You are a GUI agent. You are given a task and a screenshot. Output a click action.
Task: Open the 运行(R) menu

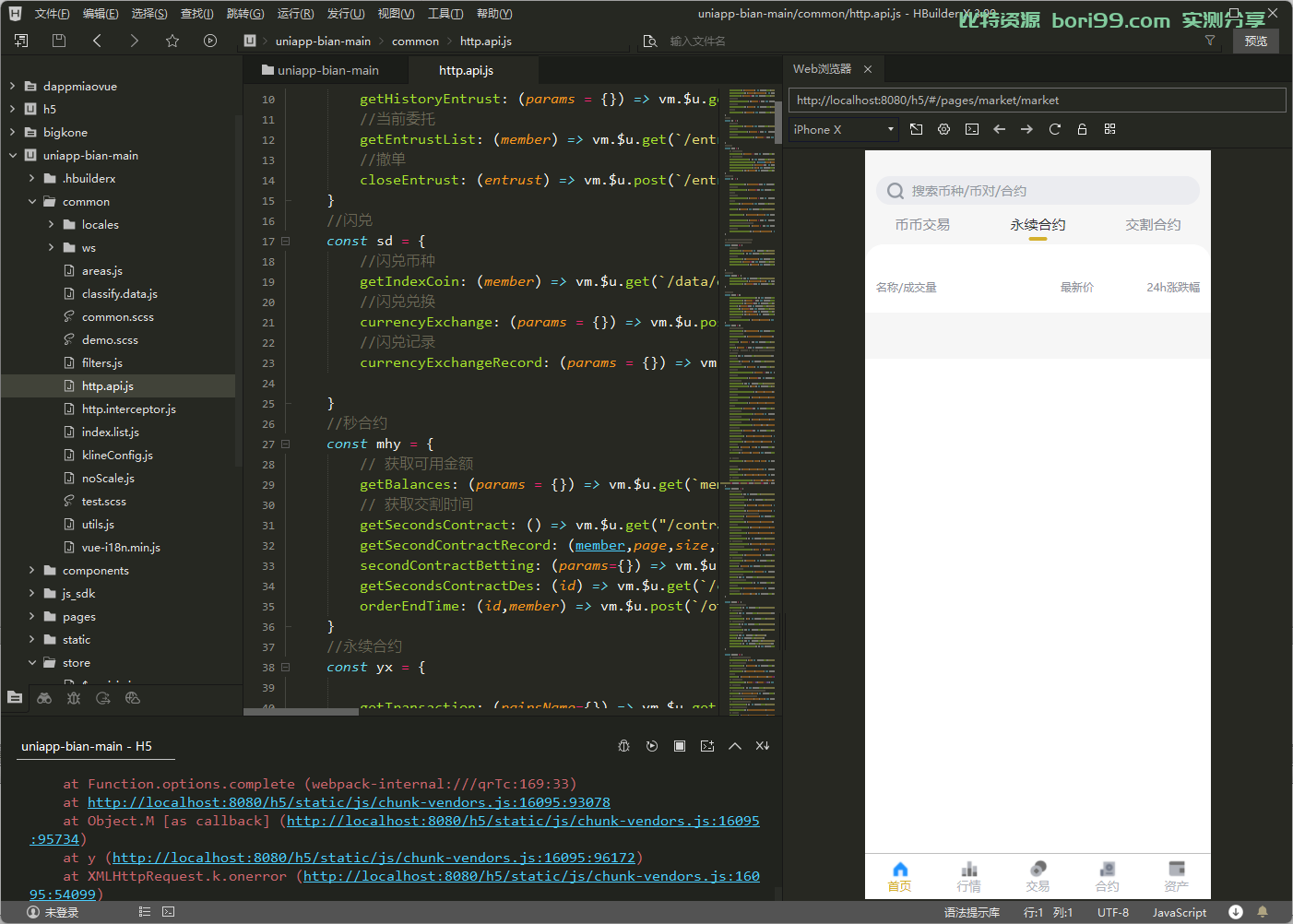295,14
